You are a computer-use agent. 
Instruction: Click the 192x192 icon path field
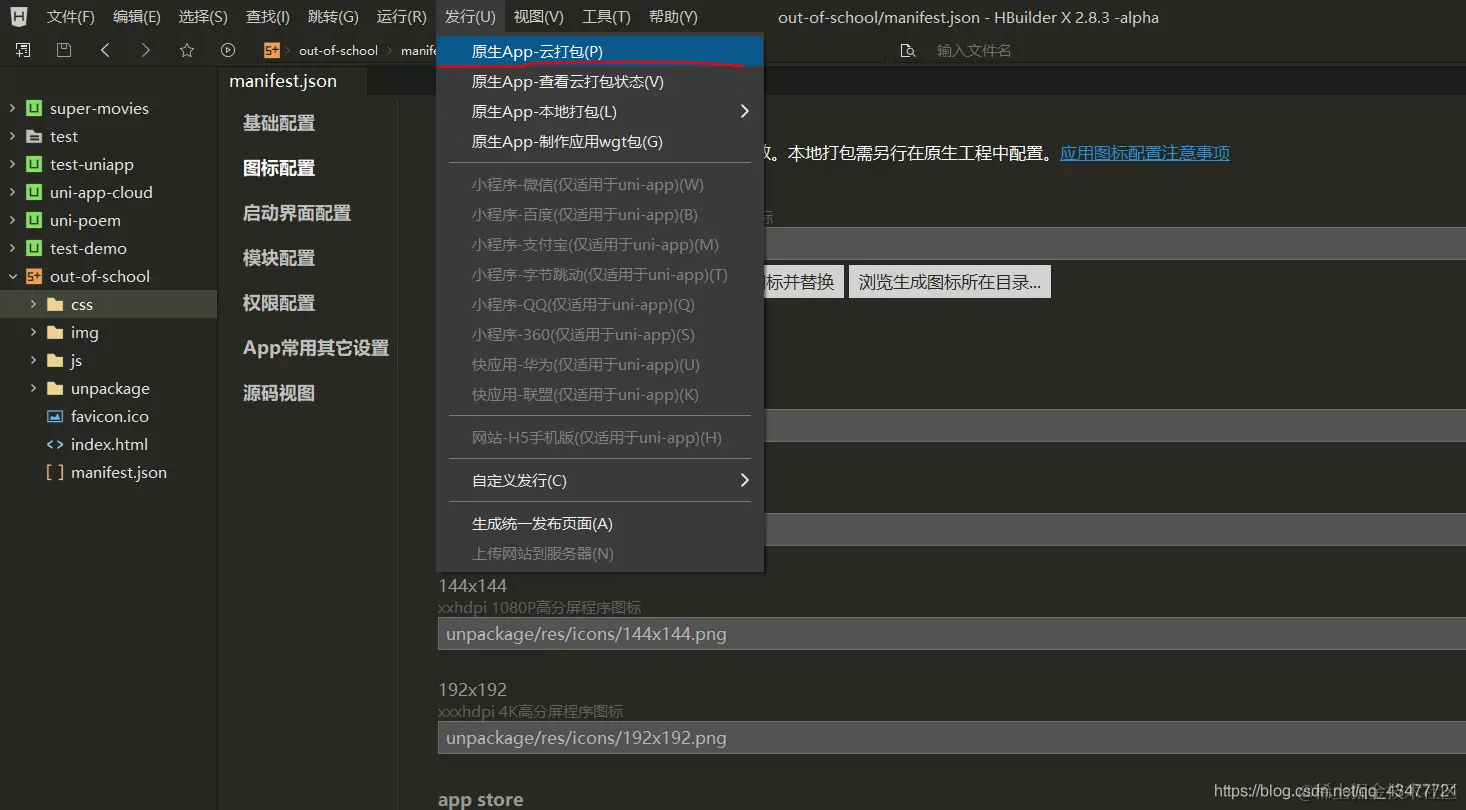click(x=952, y=737)
